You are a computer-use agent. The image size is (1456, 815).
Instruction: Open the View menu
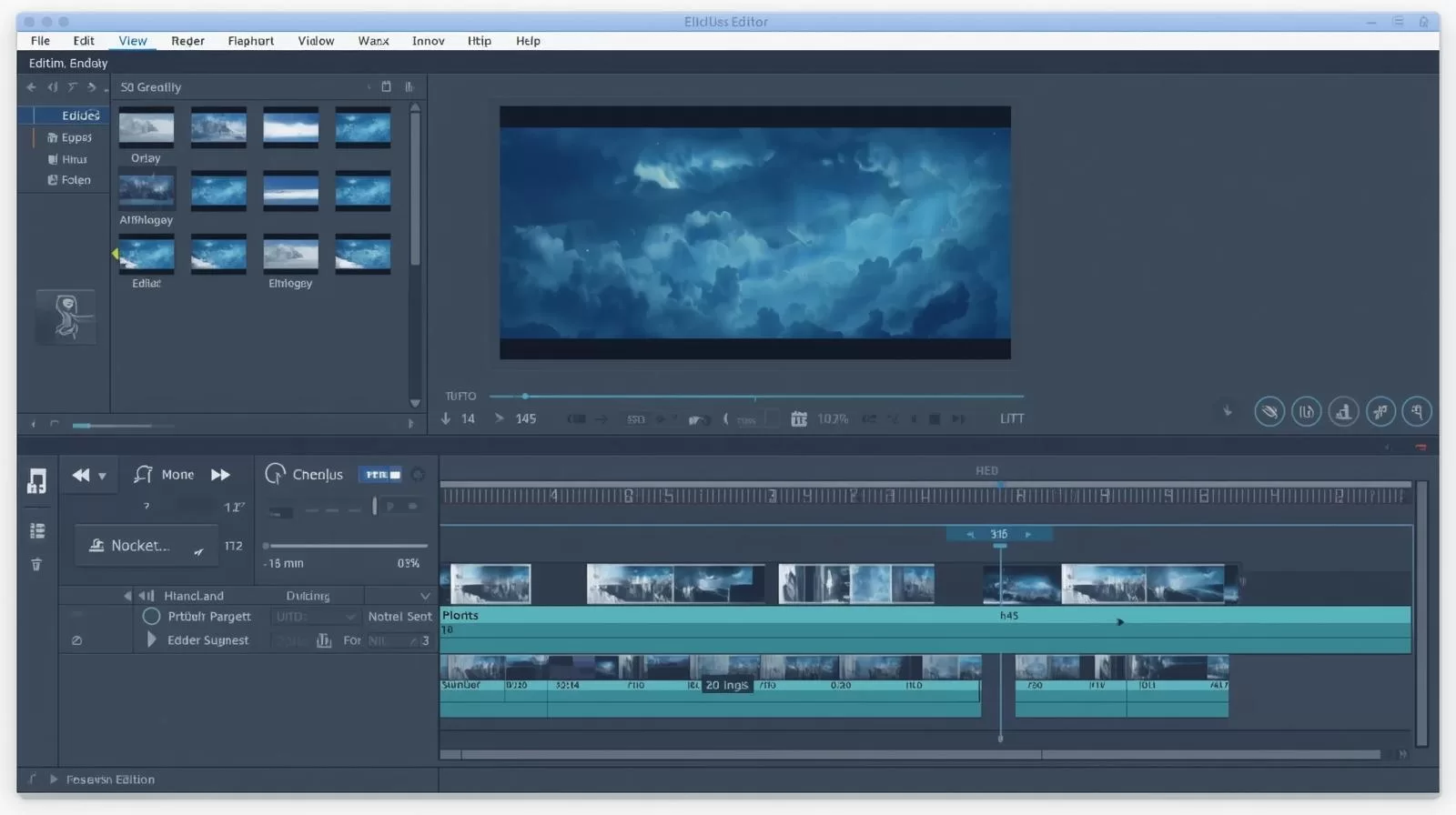point(132,41)
